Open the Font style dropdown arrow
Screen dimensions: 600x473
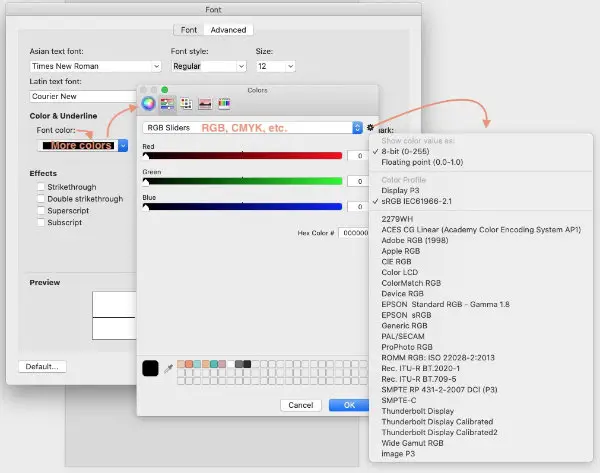pyautogui.click(x=241, y=66)
